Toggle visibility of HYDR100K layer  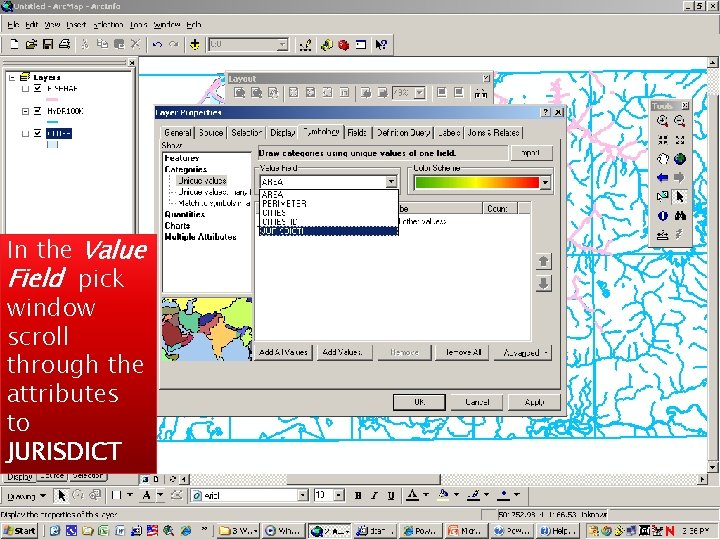pos(38,111)
